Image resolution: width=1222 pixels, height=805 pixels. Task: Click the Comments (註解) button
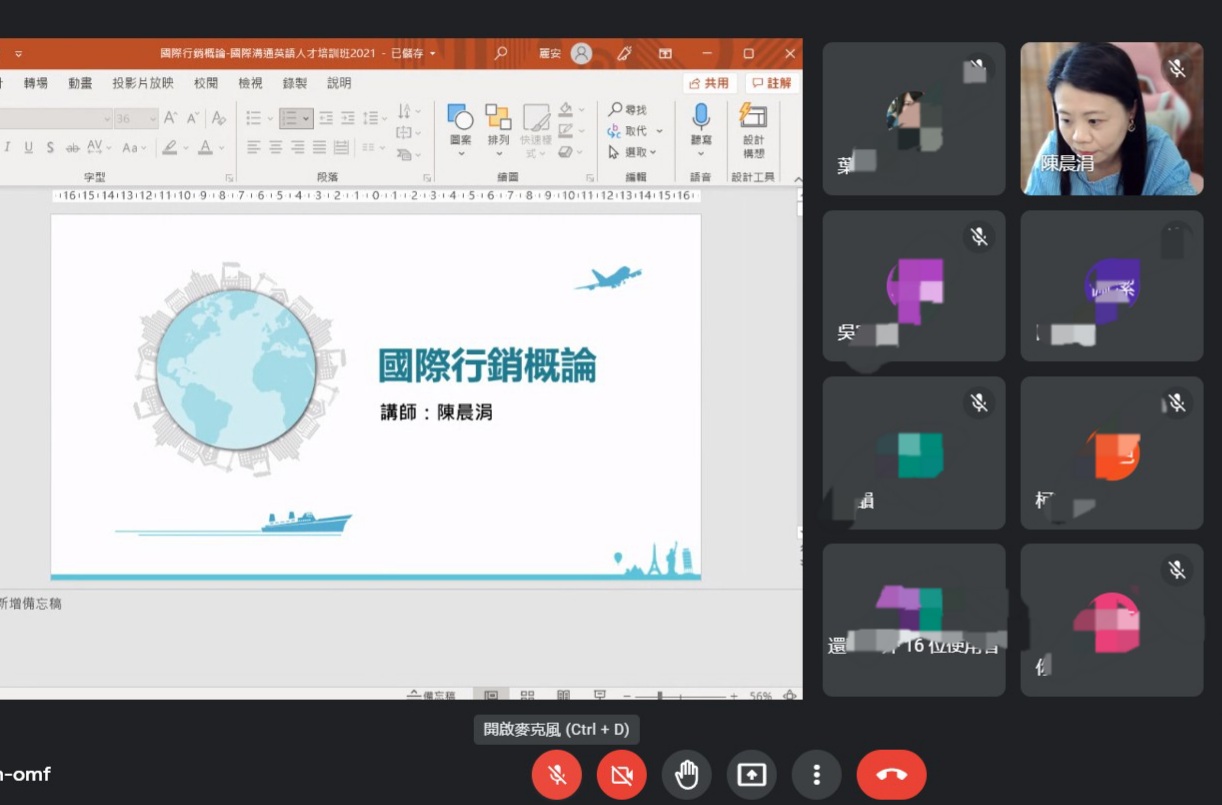[x=772, y=83]
